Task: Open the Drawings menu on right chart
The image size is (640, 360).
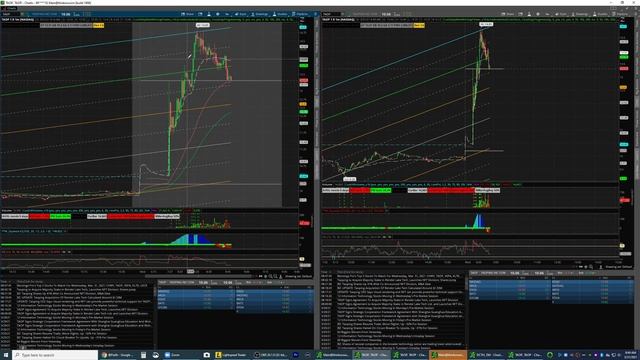Action: (x=580, y=14)
